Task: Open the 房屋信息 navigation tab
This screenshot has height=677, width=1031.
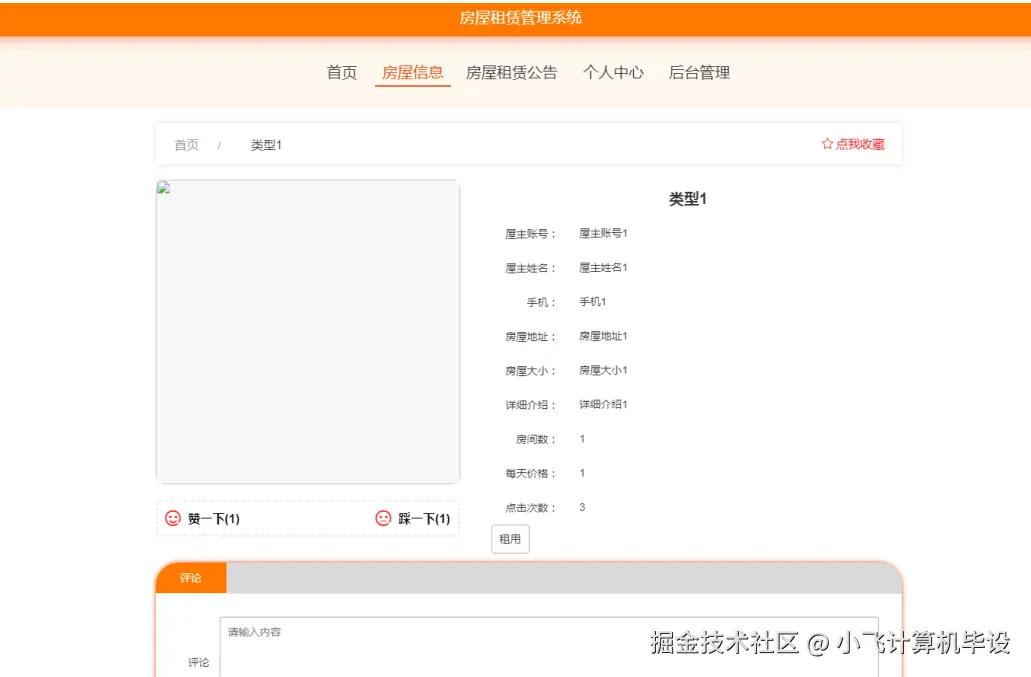Action: (x=412, y=72)
